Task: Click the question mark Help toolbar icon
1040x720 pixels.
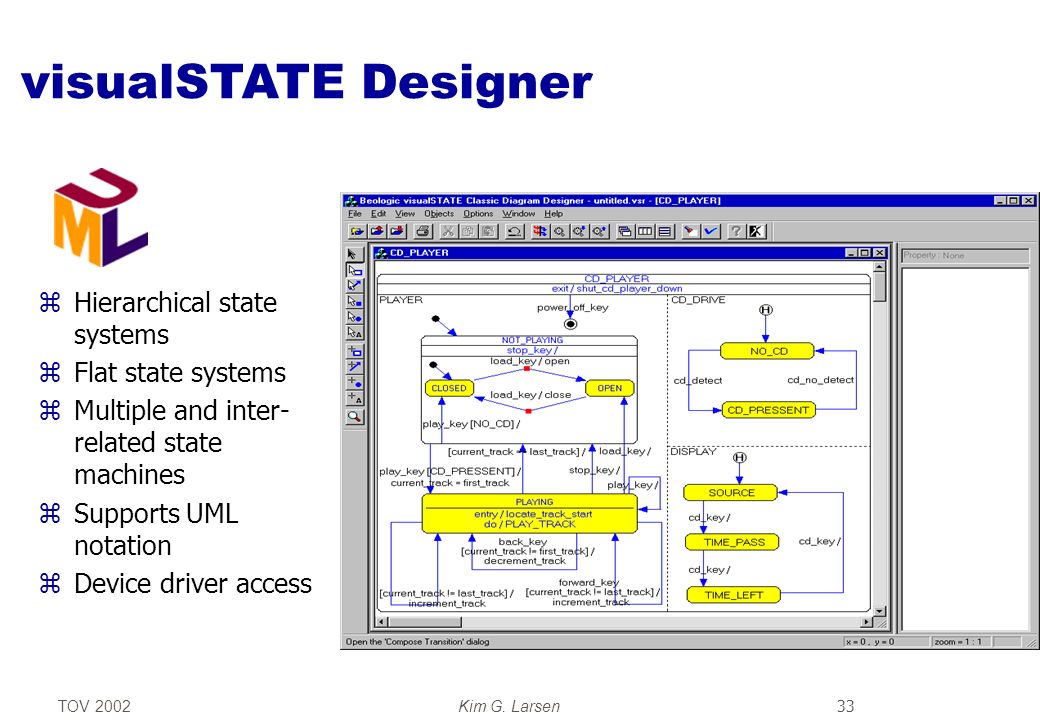Action: click(736, 231)
